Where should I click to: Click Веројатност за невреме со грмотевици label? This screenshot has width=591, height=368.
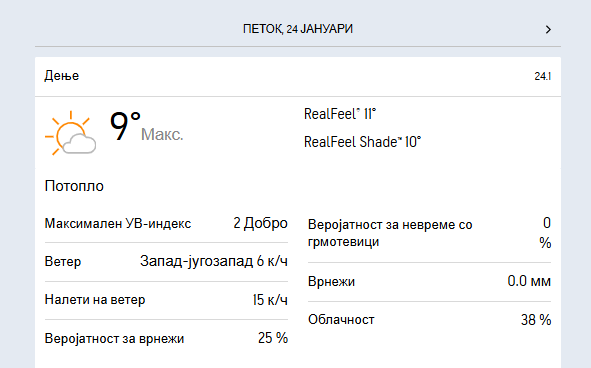coord(390,233)
